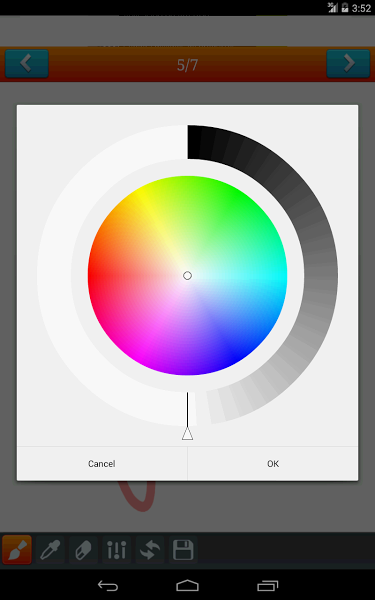The image size is (375, 600).
Task: Select the paintbrush tool in bottom toolbar
Action: [17, 549]
